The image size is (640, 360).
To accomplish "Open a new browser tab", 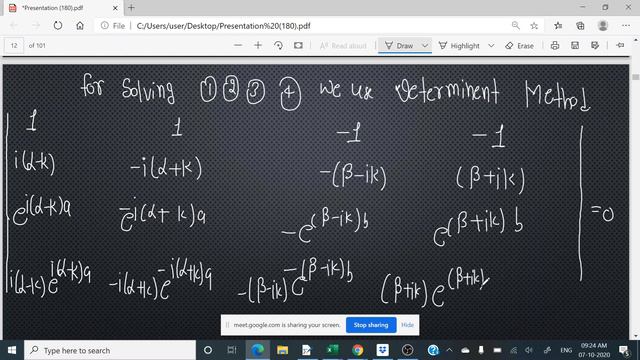I will tap(131, 8).
